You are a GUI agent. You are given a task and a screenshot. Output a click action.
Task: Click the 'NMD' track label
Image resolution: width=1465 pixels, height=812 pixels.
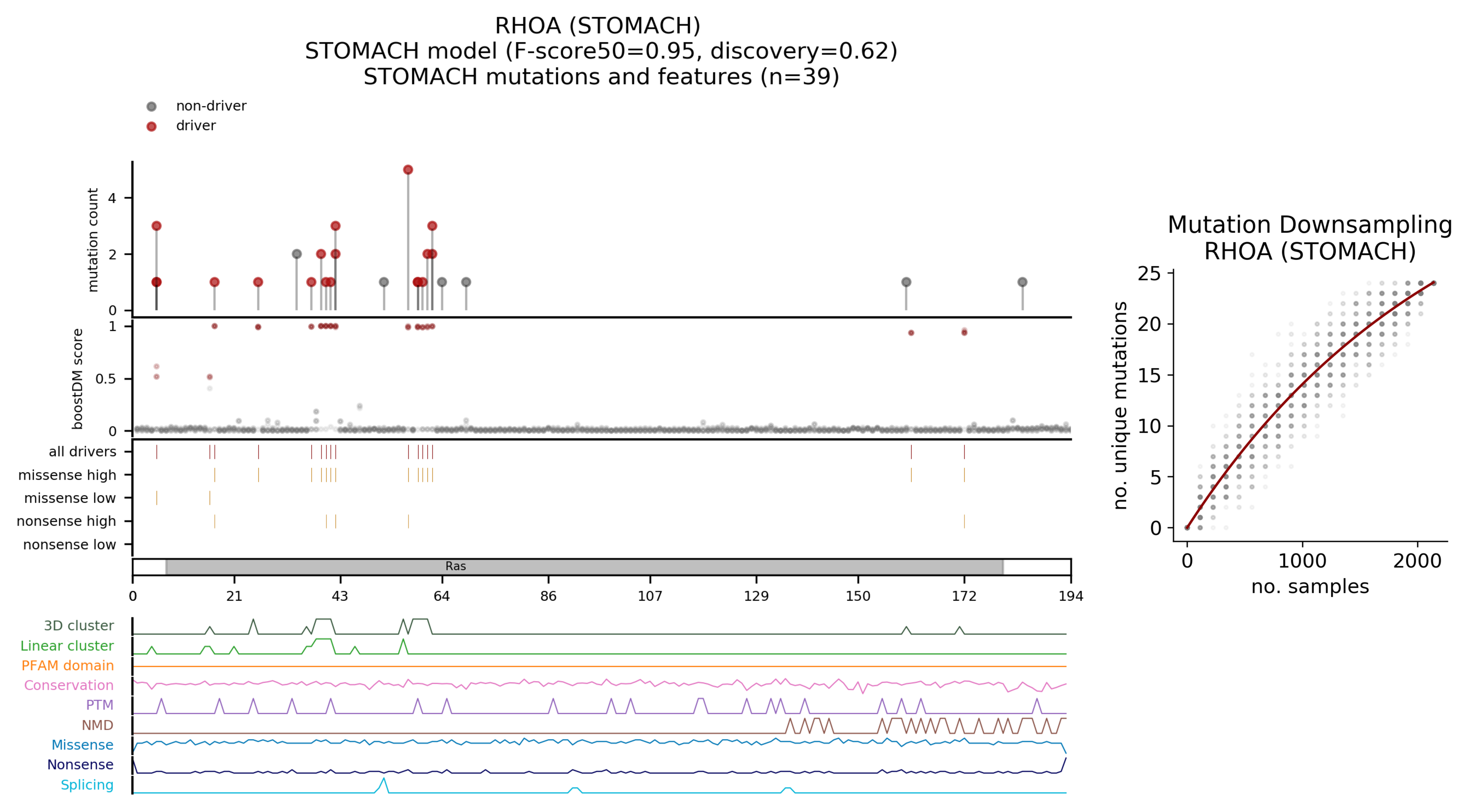(97, 725)
